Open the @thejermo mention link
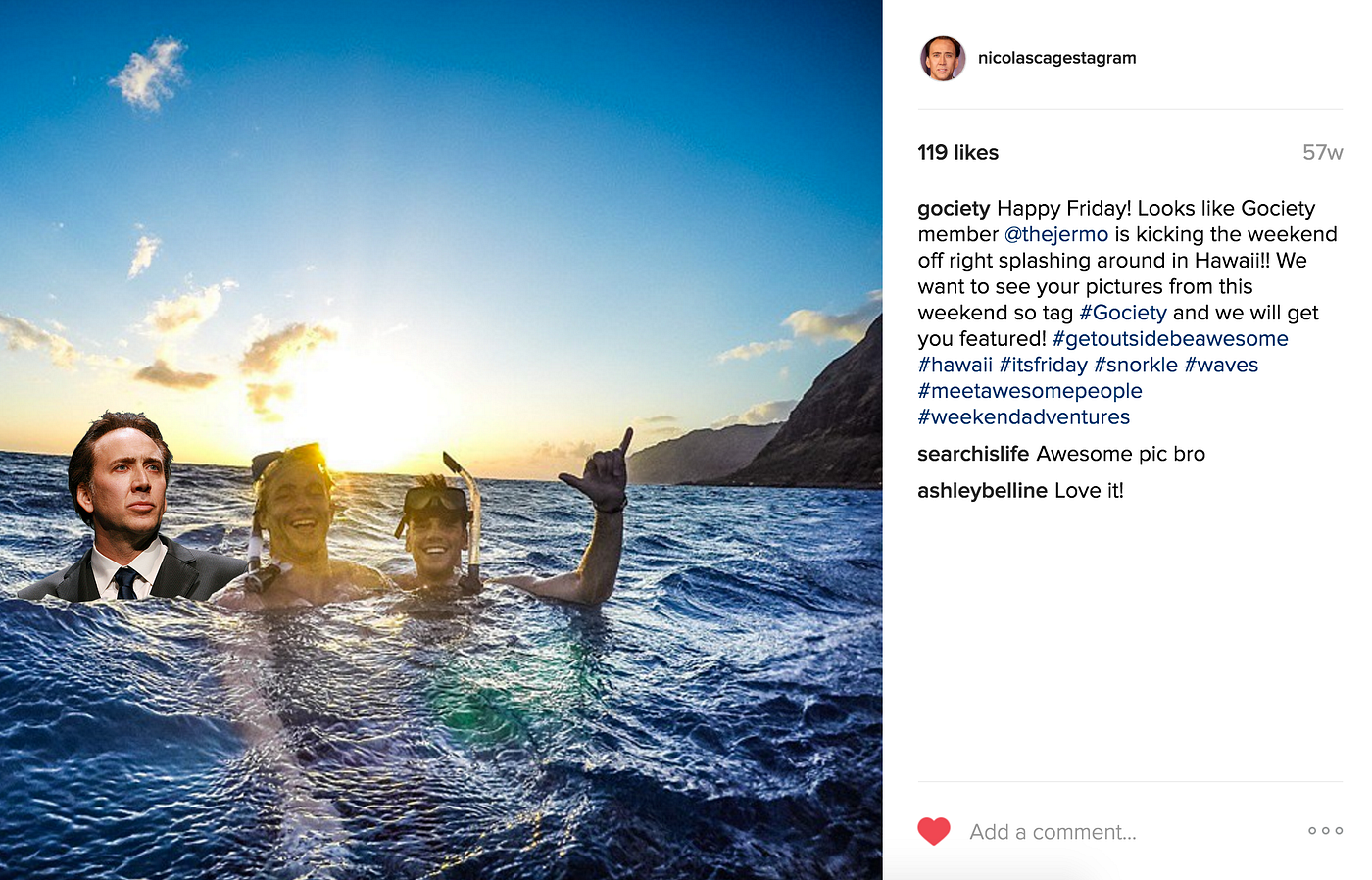Viewport: 1372px width, 880px height. (x=1055, y=234)
